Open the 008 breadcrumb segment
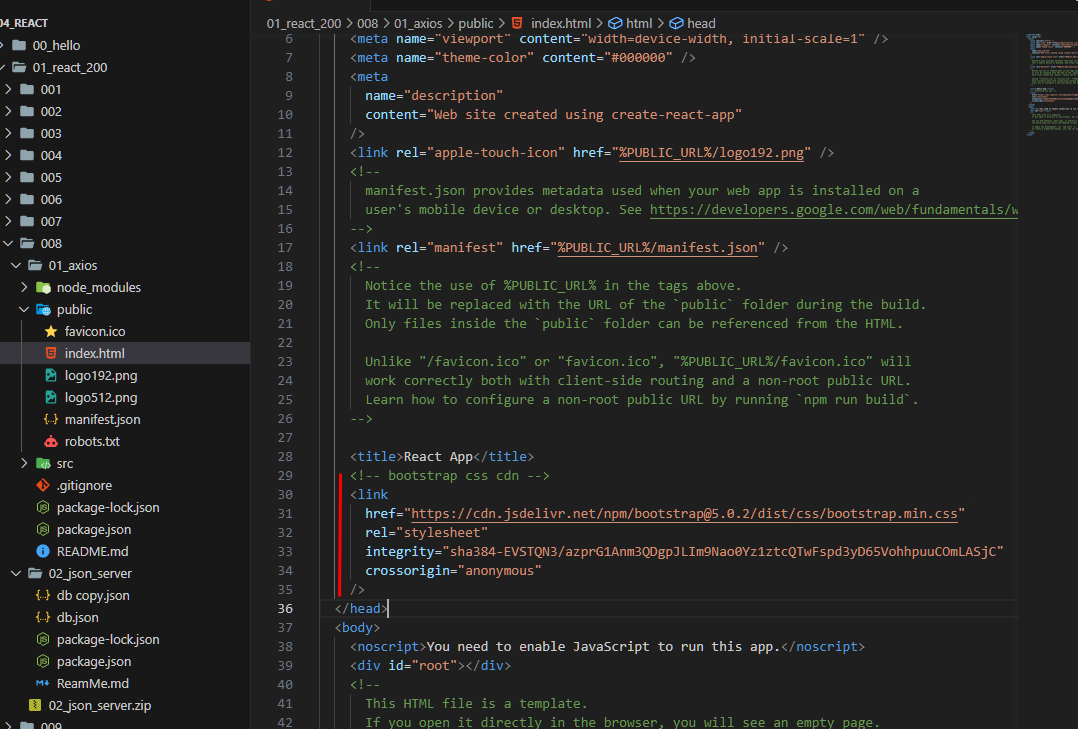 tap(368, 23)
